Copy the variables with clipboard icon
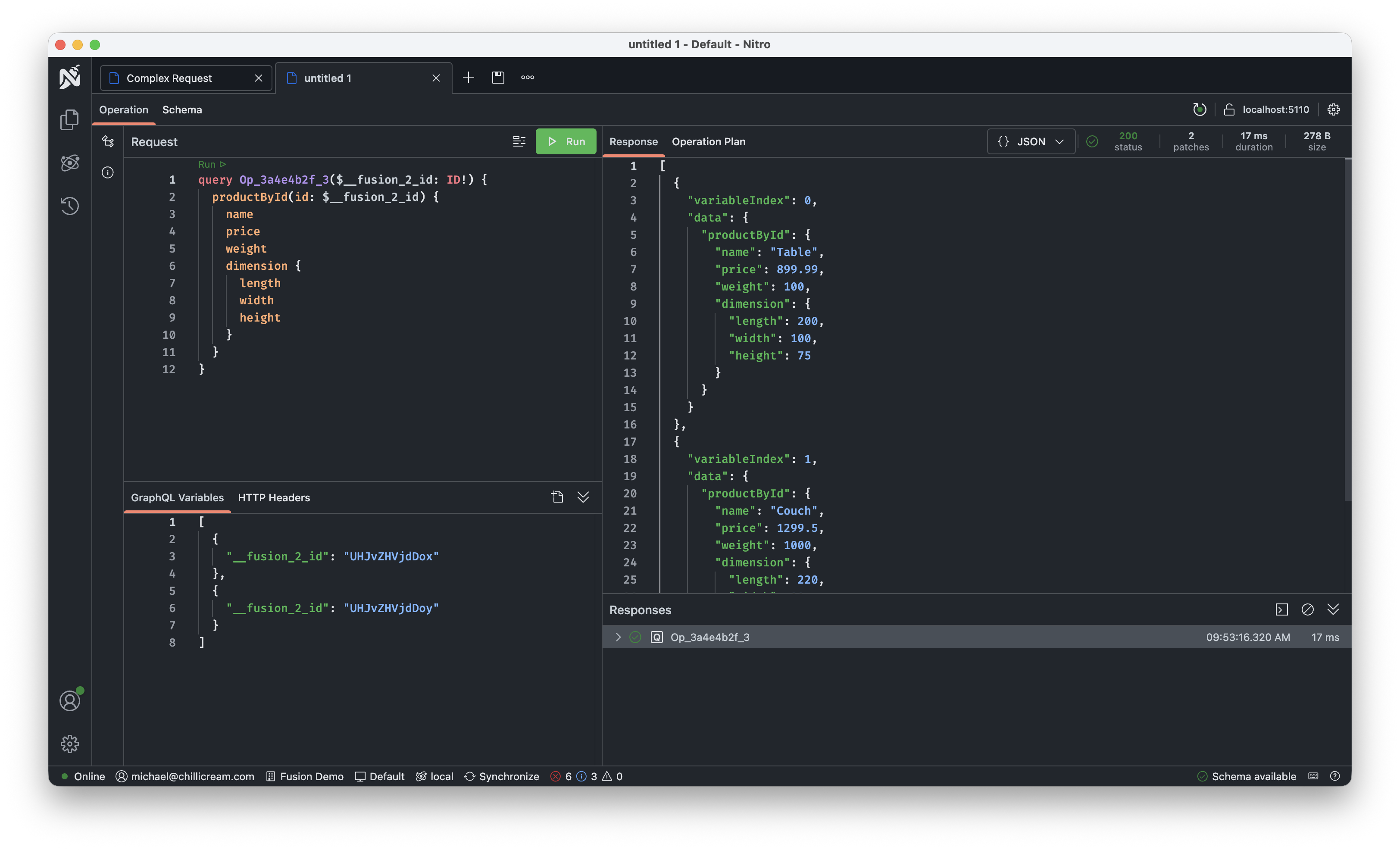Screen dimensions: 1400x850 tap(557, 497)
